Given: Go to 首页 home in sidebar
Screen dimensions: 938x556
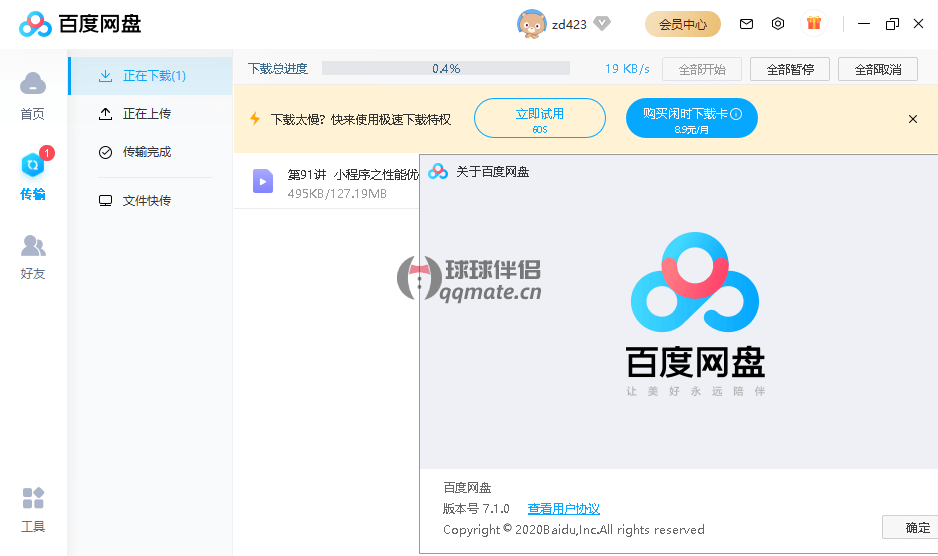Looking at the screenshot, I should click(33, 95).
